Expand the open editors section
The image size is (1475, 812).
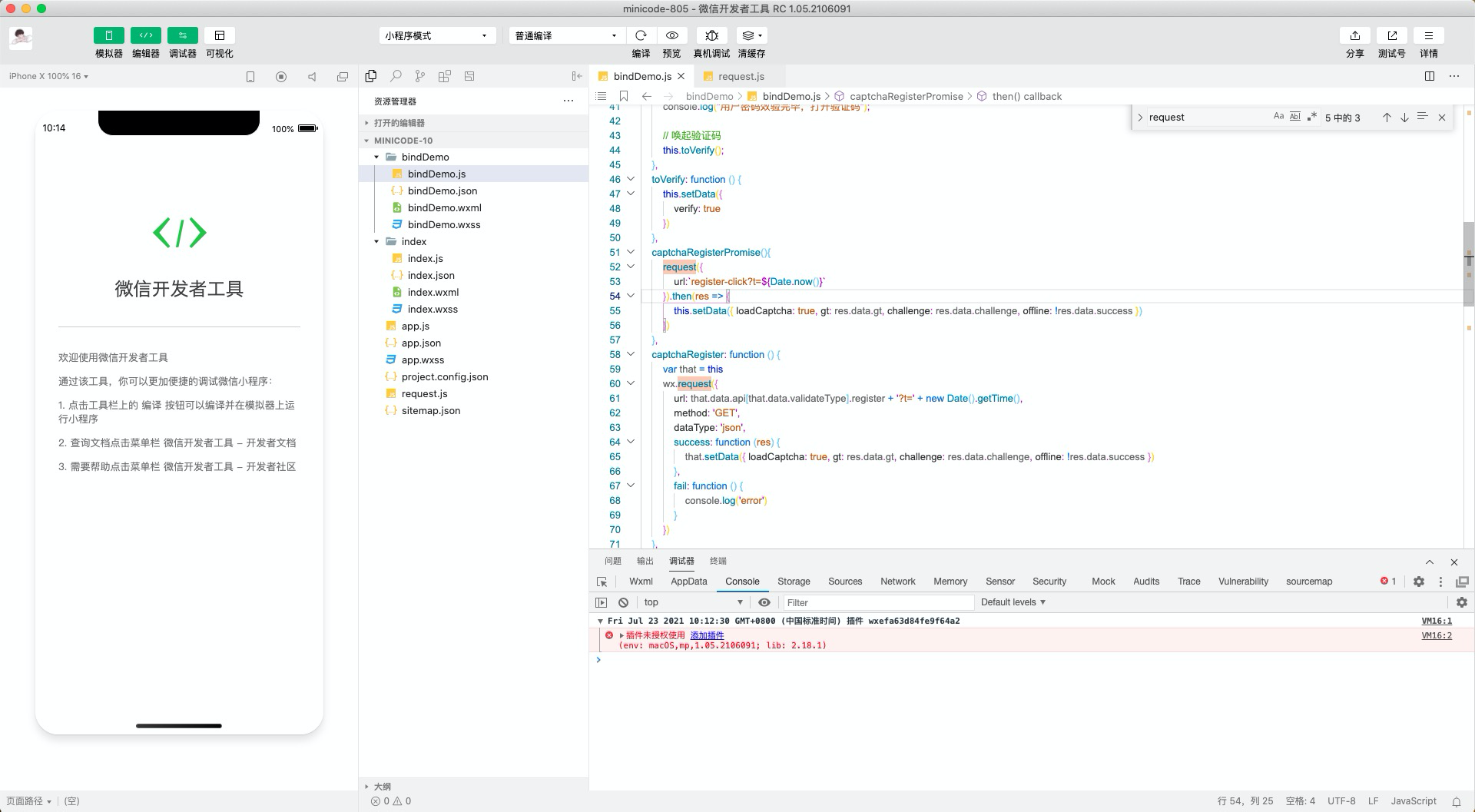pyautogui.click(x=473, y=123)
